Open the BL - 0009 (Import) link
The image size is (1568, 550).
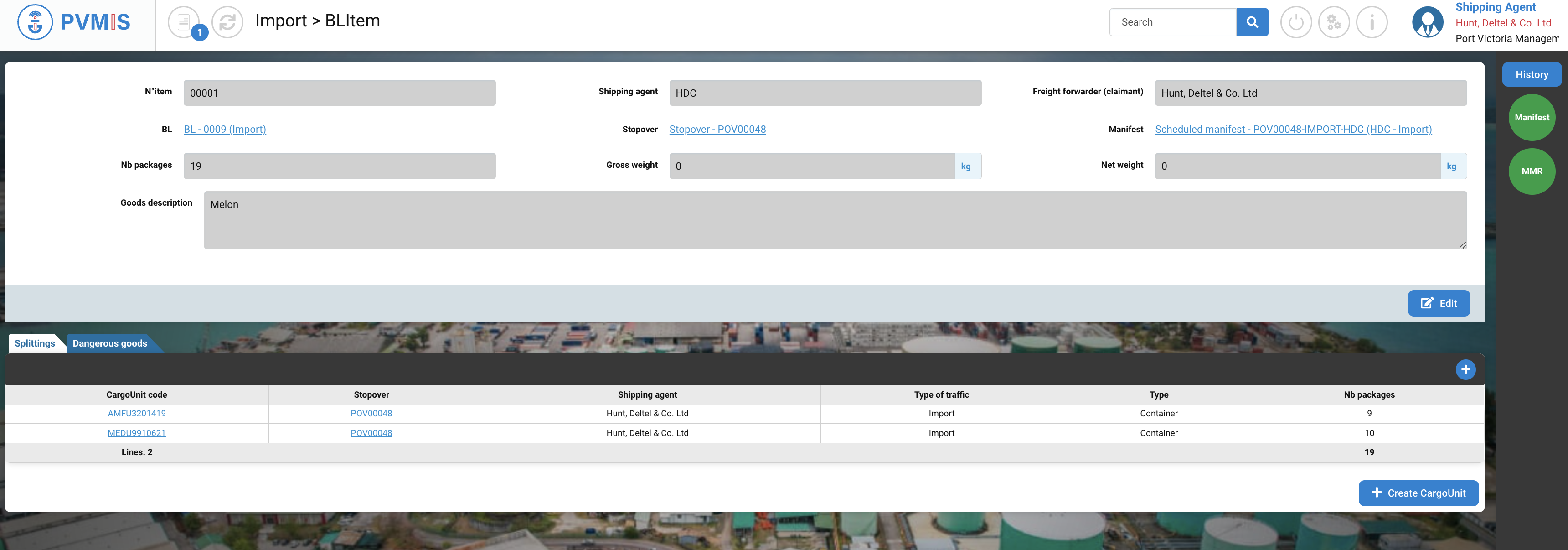pyautogui.click(x=225, y=129)
